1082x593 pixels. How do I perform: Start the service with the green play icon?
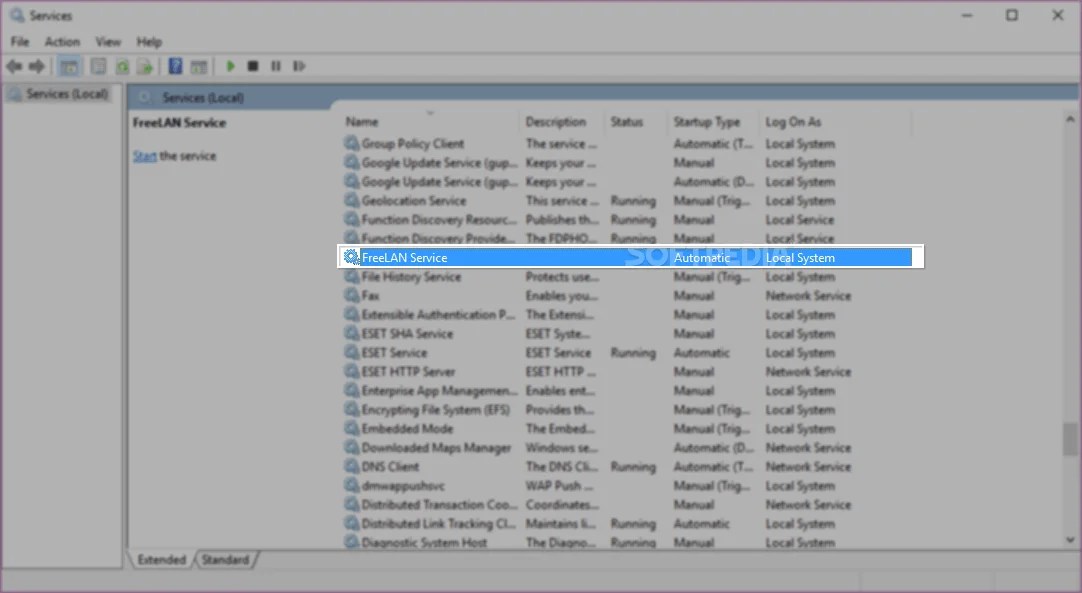[x=230, y=66]
